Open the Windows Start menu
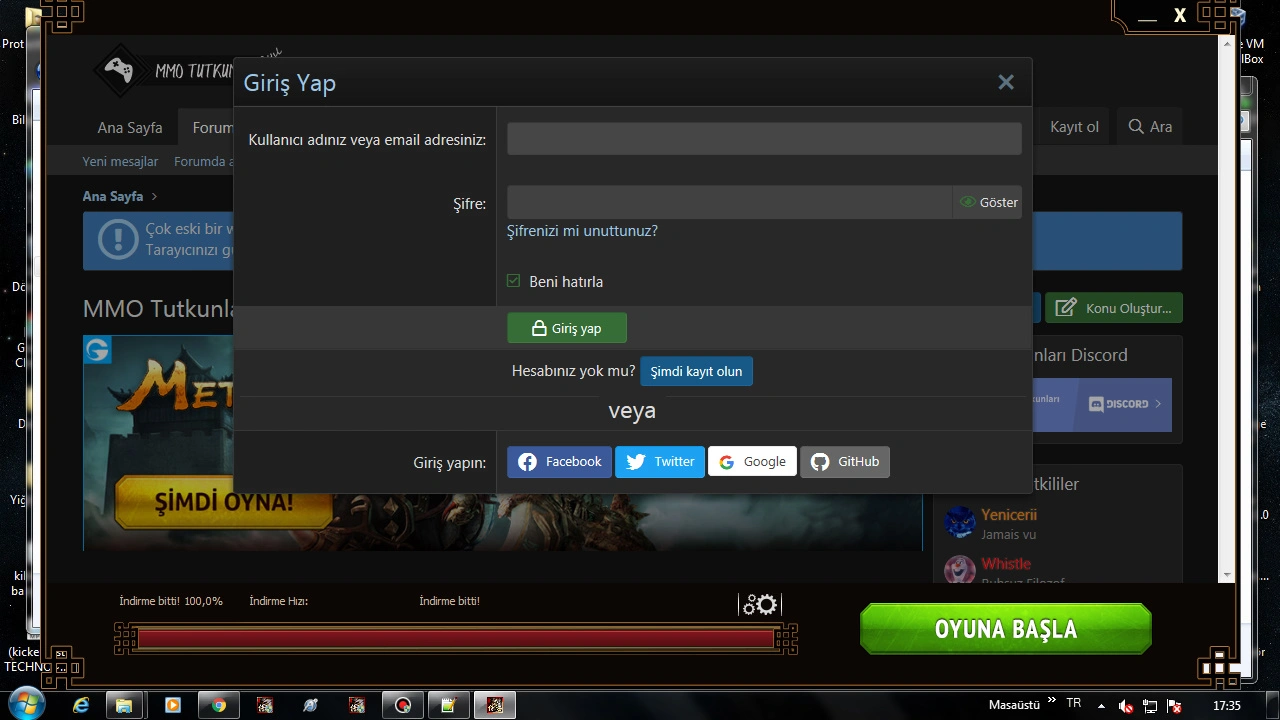Screen dimensions: 1280x720 pos(25,704)
